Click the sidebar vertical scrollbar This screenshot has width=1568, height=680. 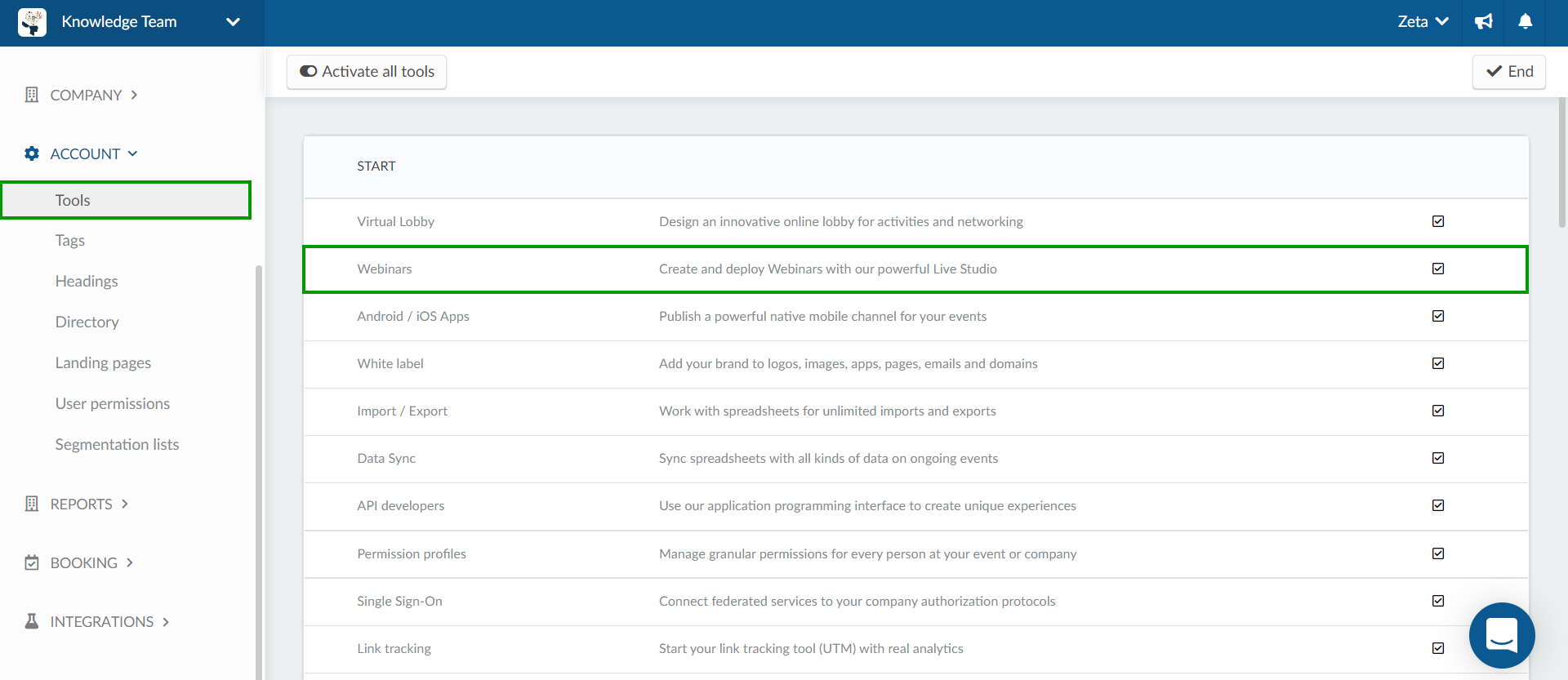tap(259, 472)
